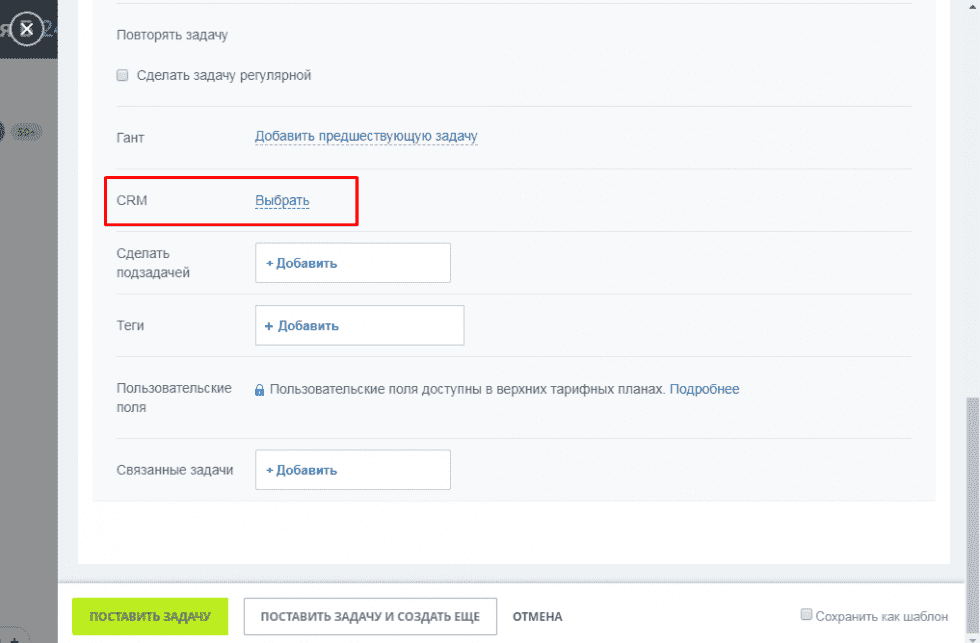Image resolution: width=980 pixels, height=643 pixels.
Task: Click the 'Гант' row label
Action: pyautogui.click(x=132, y=137)
